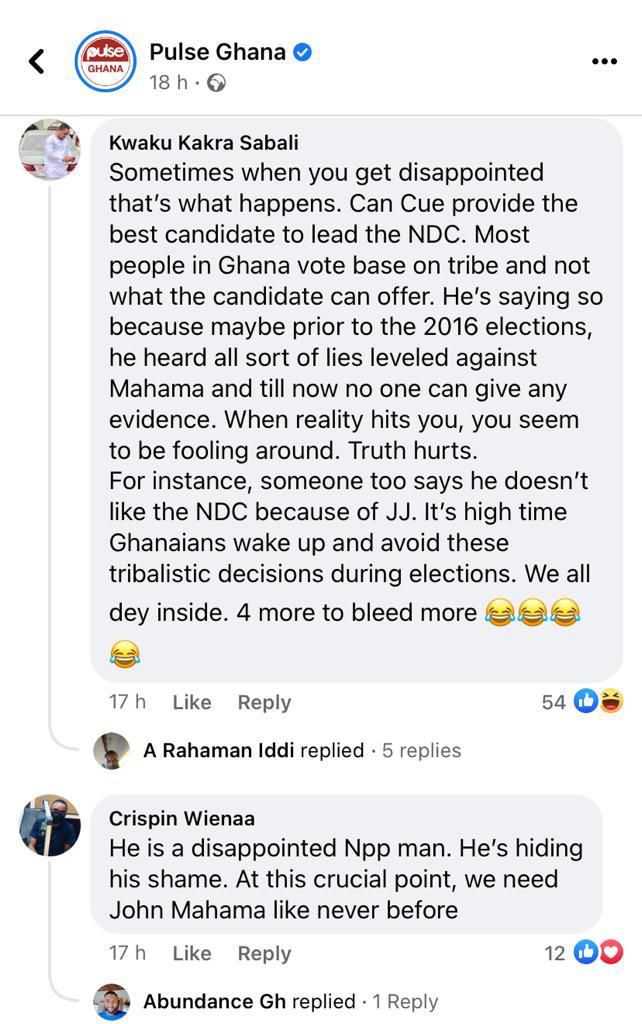Like Kwaku Kakra Sabali's comment

point(191,702)
